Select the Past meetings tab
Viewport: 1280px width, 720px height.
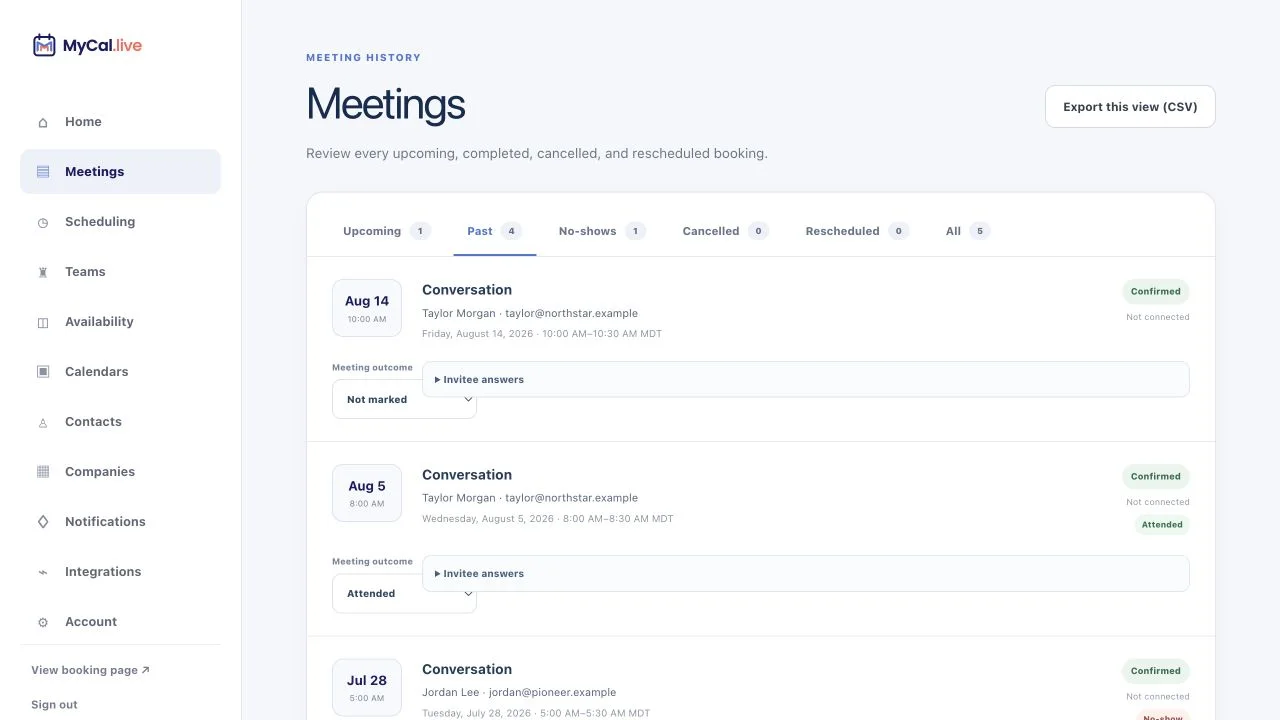494,231
